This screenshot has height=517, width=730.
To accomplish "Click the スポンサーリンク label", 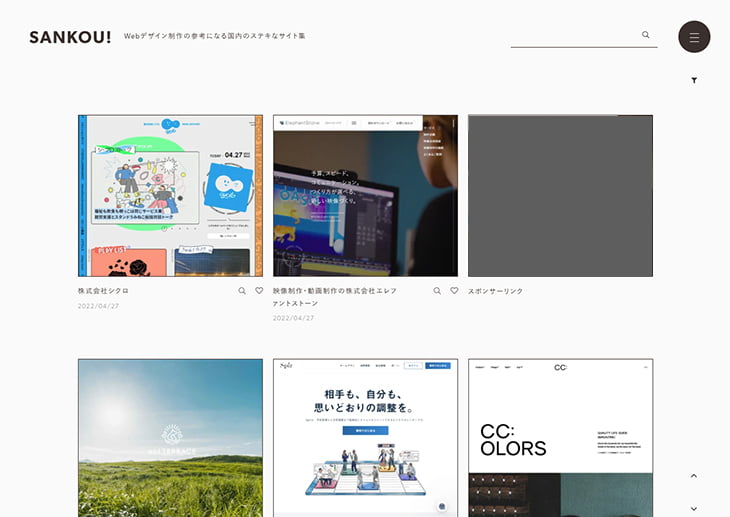I will (496, 291).
